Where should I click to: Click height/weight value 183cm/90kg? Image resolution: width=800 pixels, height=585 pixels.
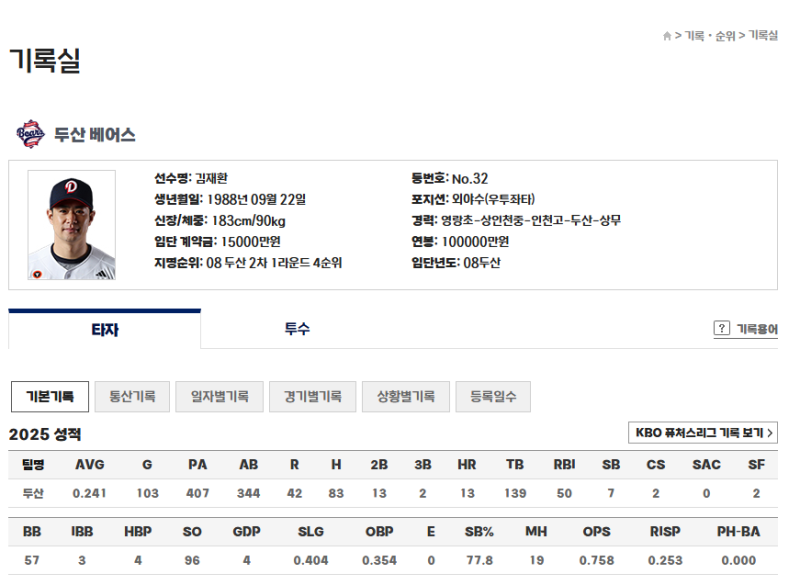click(x=248, y=221)
